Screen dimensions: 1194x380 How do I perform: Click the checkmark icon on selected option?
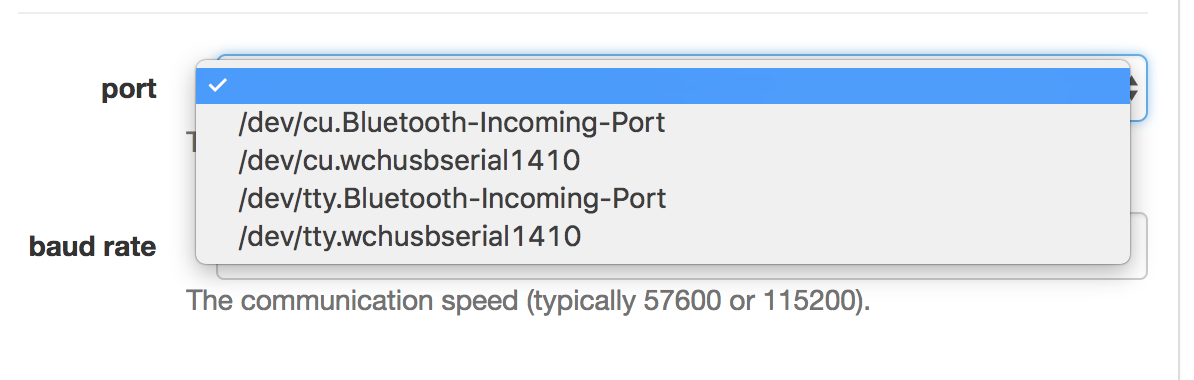click(218, 85)
